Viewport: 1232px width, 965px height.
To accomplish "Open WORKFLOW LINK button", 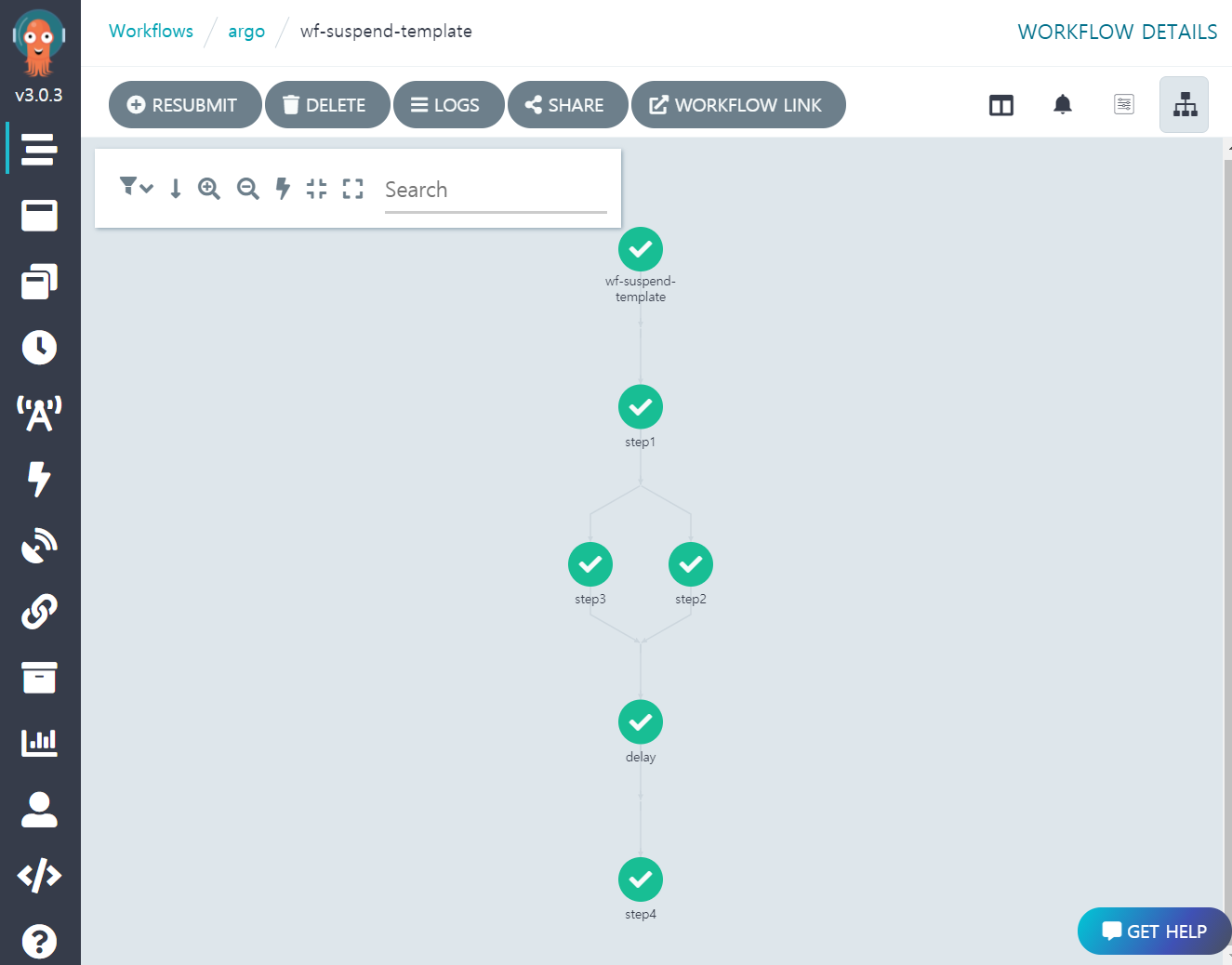I will coord(738,105).
